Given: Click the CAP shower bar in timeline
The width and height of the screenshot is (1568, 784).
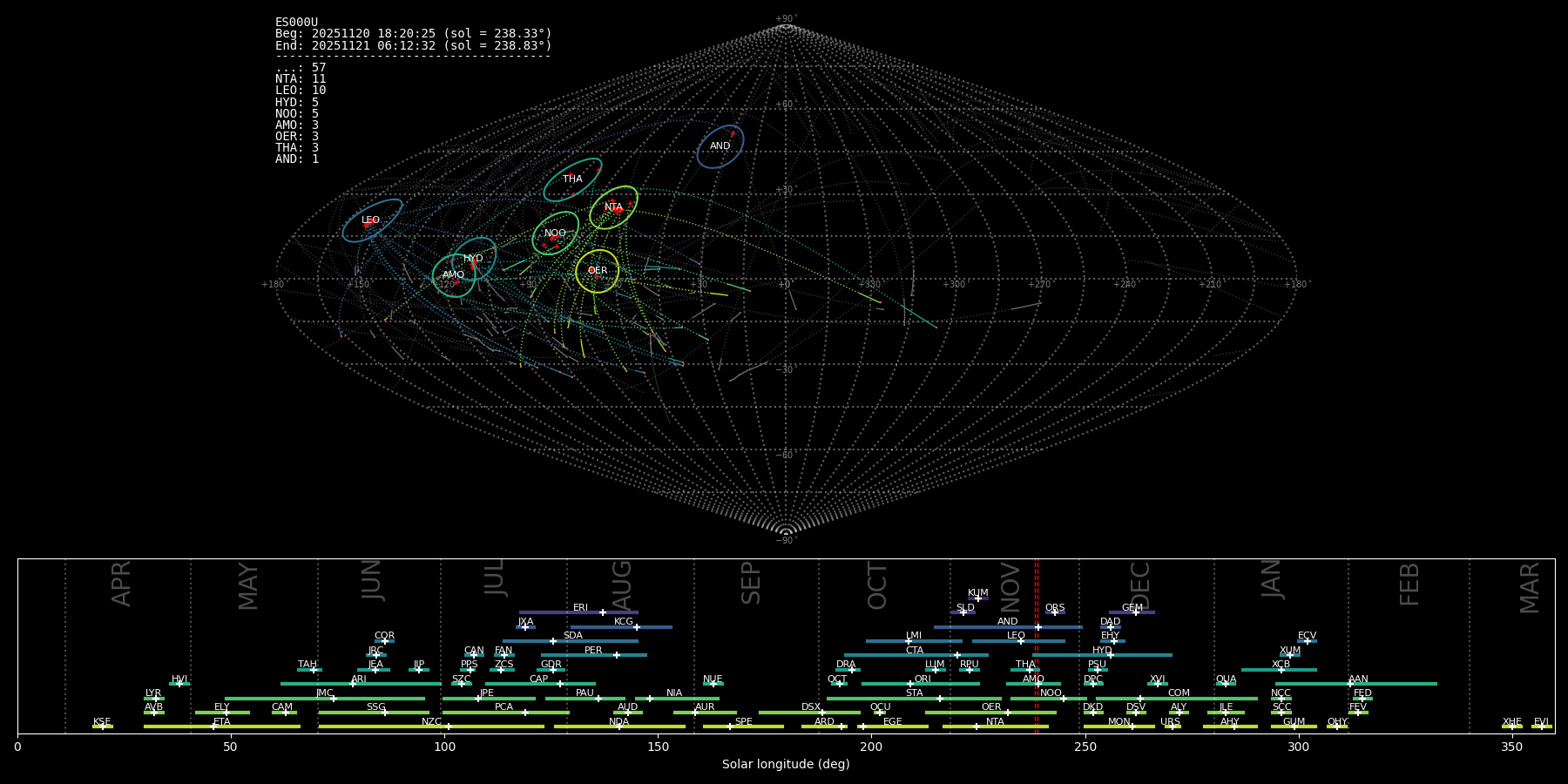Looking at the screenshot, I should coord(540,684).
